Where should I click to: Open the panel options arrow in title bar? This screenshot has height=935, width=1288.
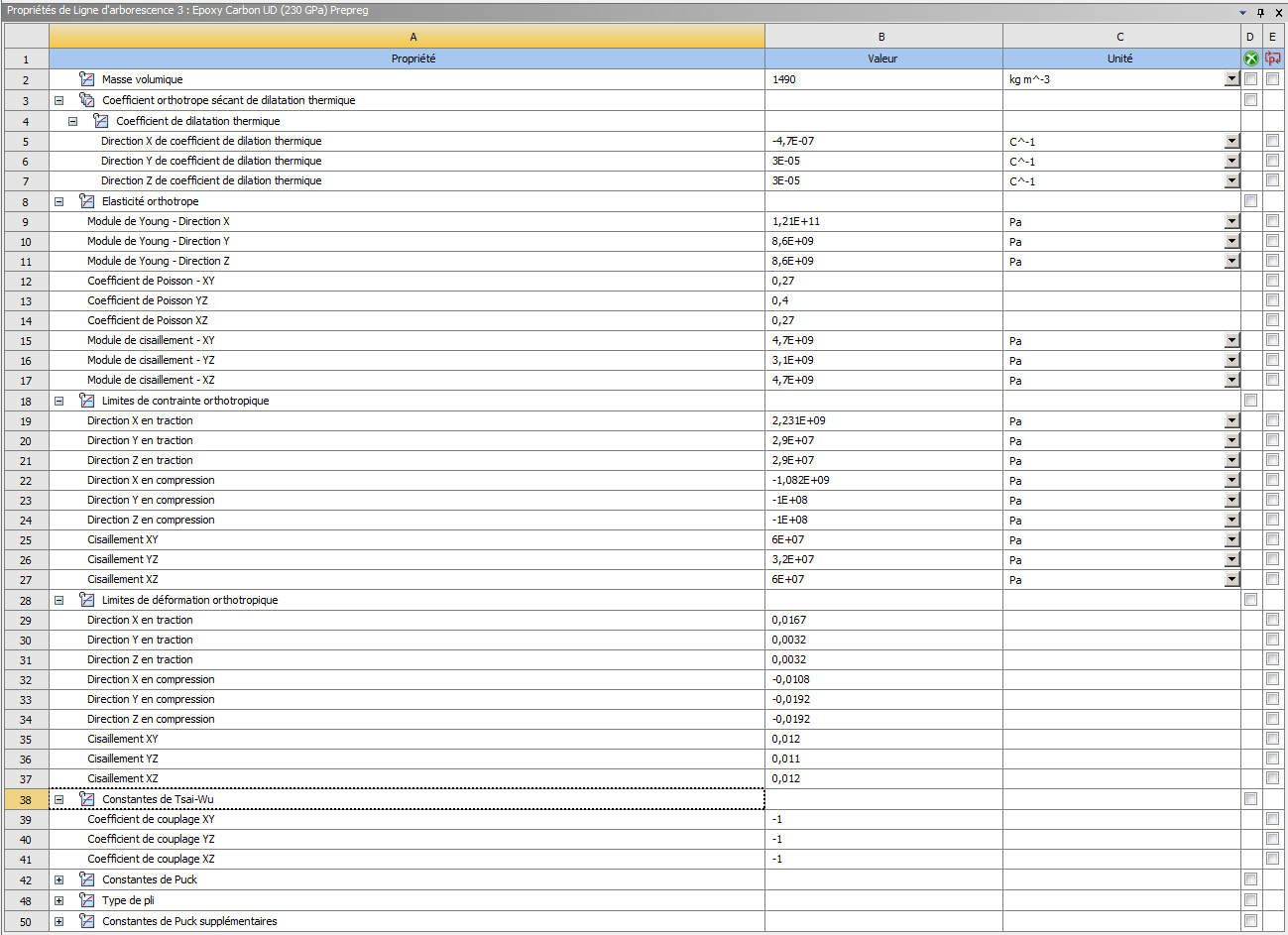point(1243,12)
